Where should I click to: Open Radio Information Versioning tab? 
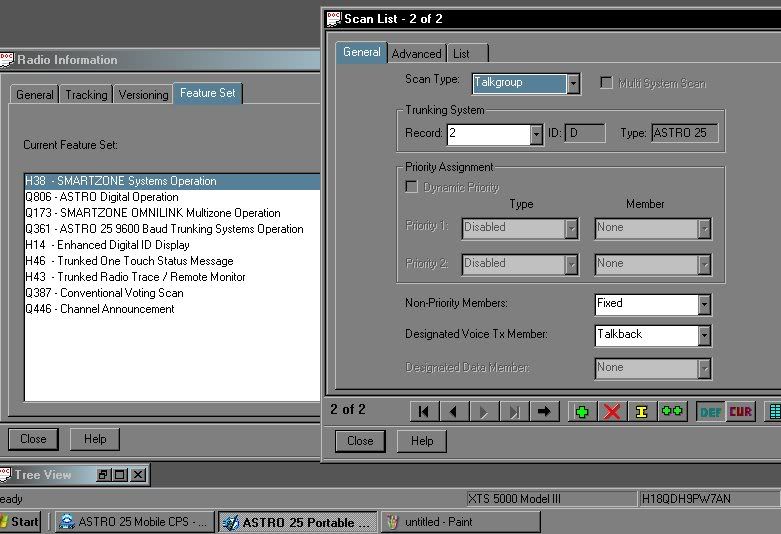point(143,95)
